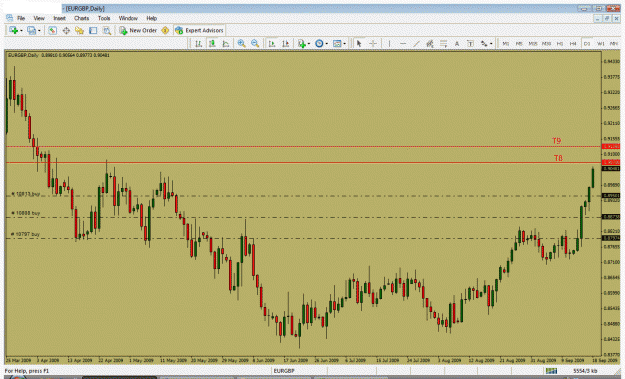Click the red T9 label

pyautogui.click(x=556, y=141)
